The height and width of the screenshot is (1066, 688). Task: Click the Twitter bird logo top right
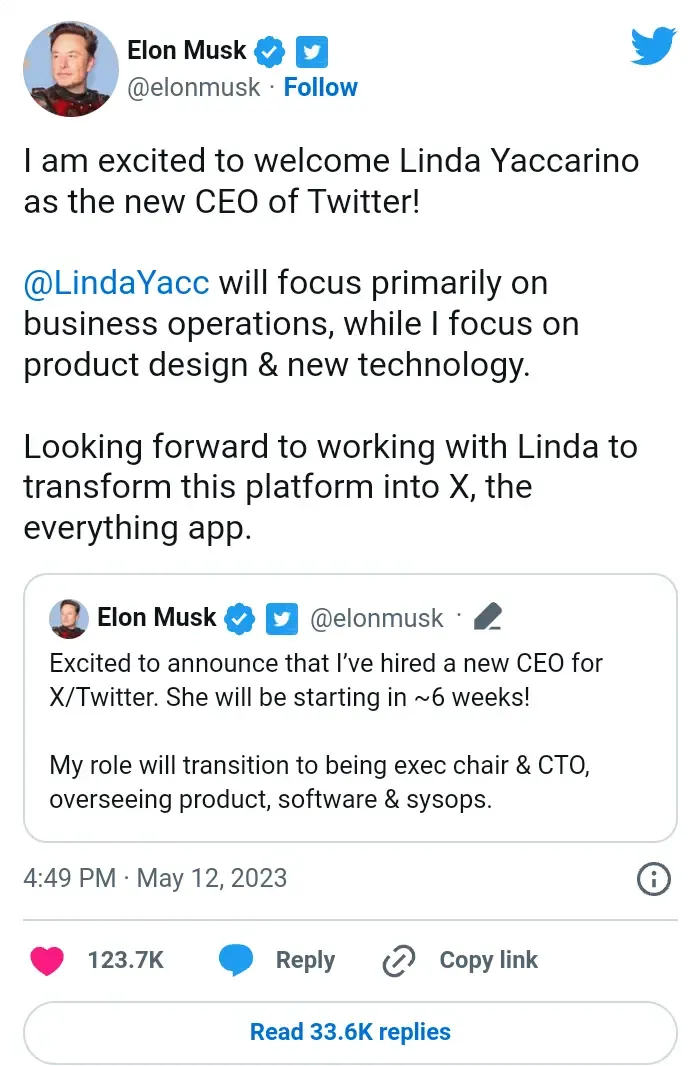pyautogui.click(x=652, y=46)
